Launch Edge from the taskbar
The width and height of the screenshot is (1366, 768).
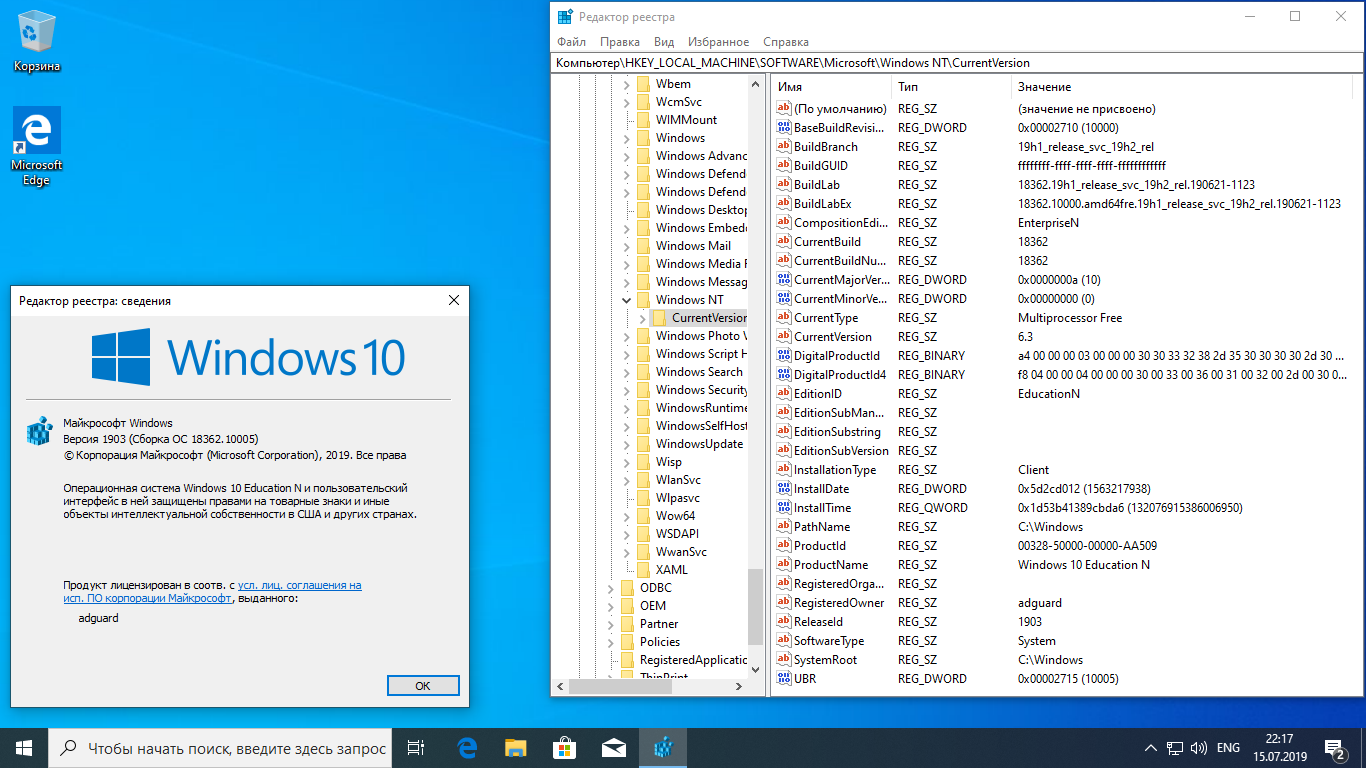click(467, 748)
